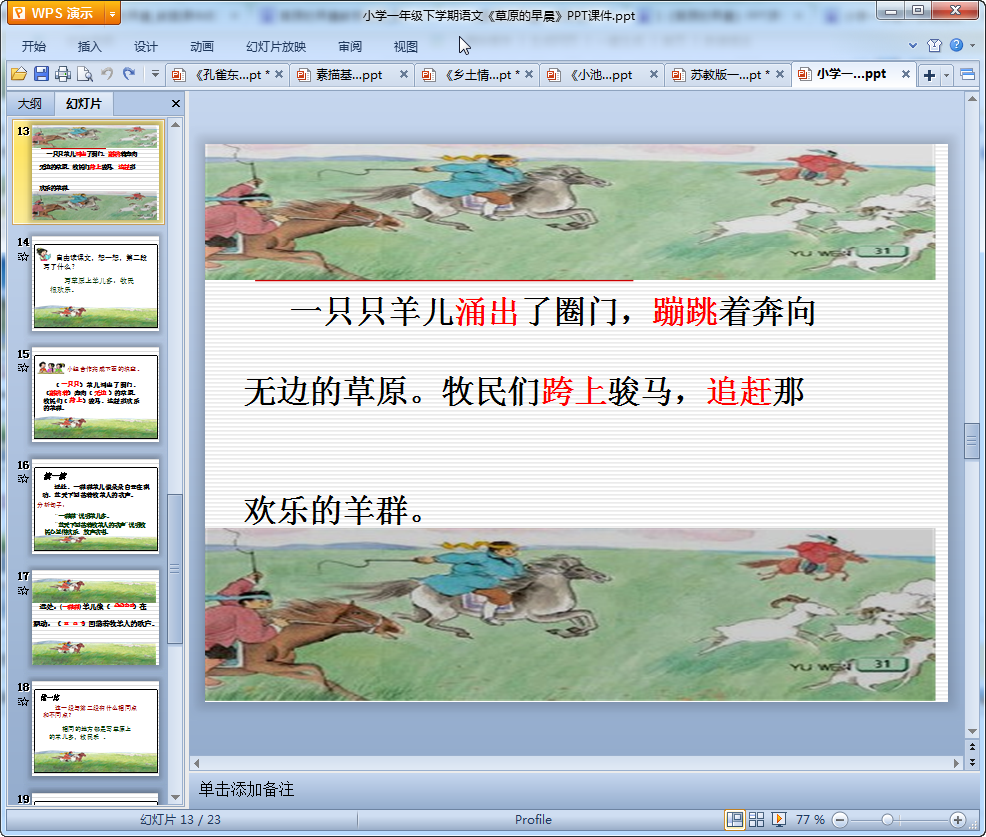Undo the last action

pyautogui.click(x=107, y=74)
